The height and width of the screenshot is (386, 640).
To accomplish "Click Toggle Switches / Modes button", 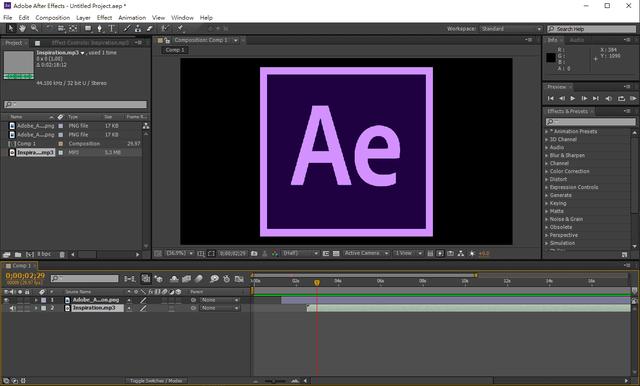I will (x=156, y=381).
